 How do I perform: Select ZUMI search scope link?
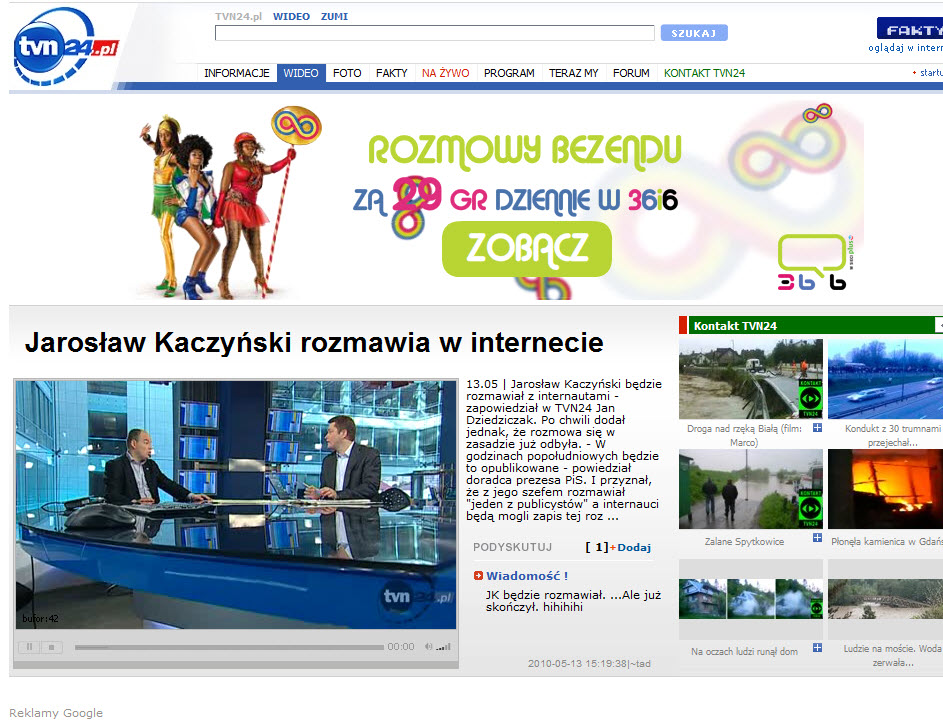tap(334, 16)
